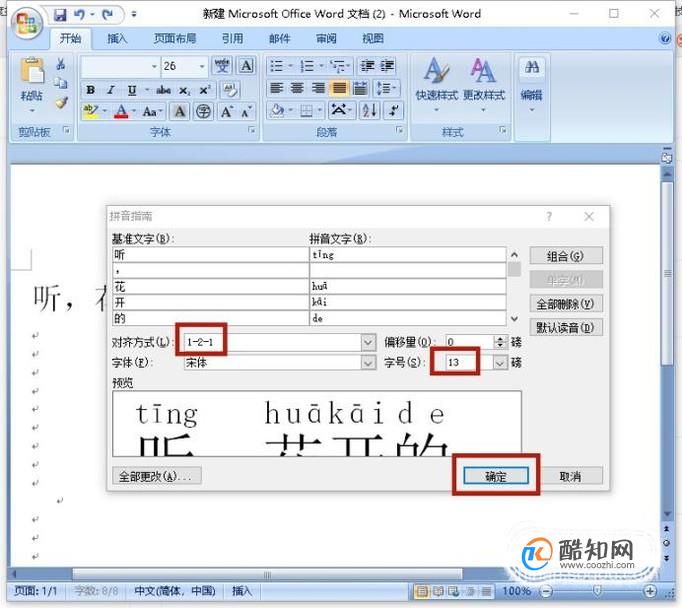This screenshot has width=682, height=608.
Task: Click the Office button logo
Action: point(26,23)
